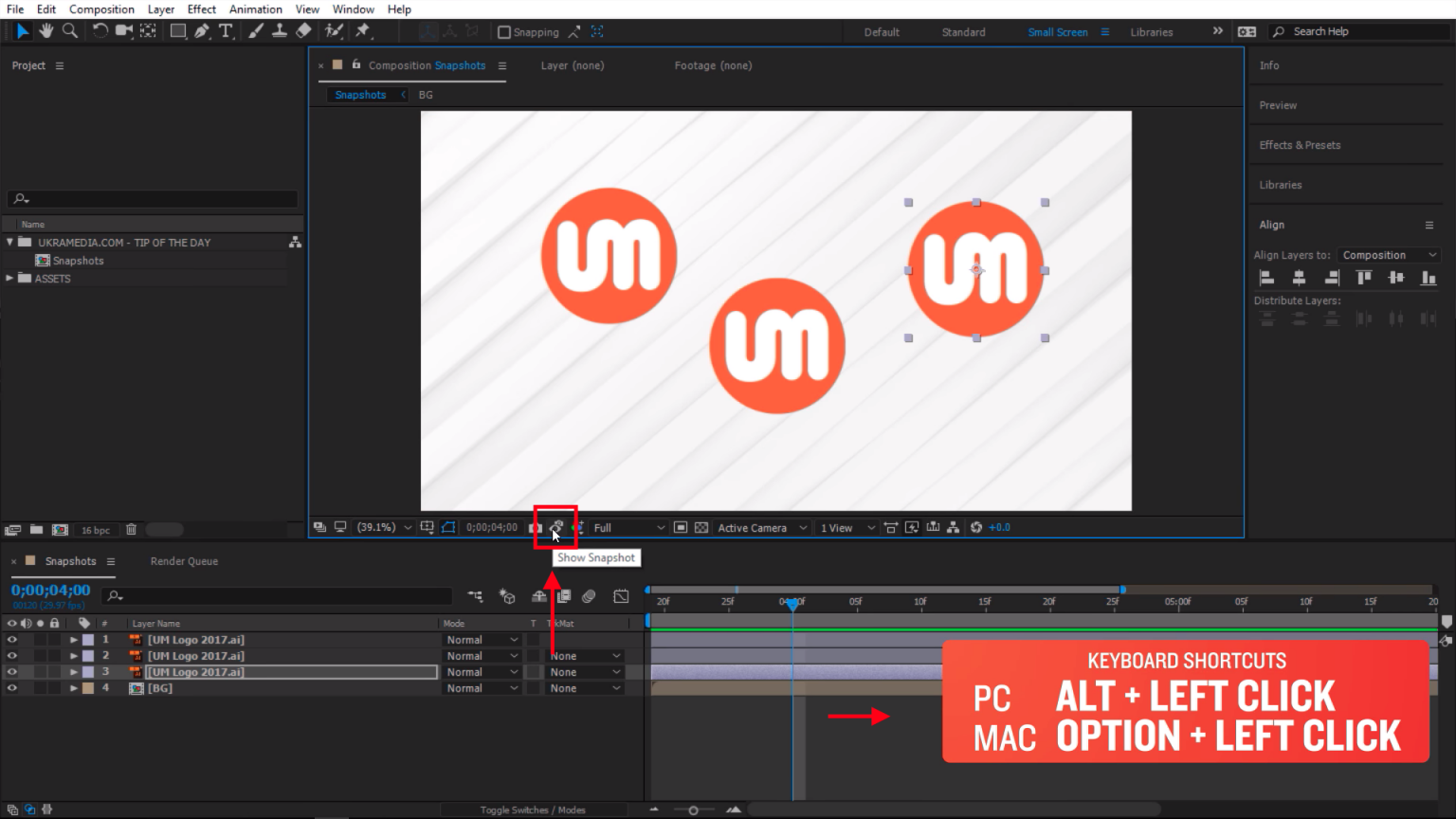
Task: Toggle the transparency grid button
Action: click(701, 527)
